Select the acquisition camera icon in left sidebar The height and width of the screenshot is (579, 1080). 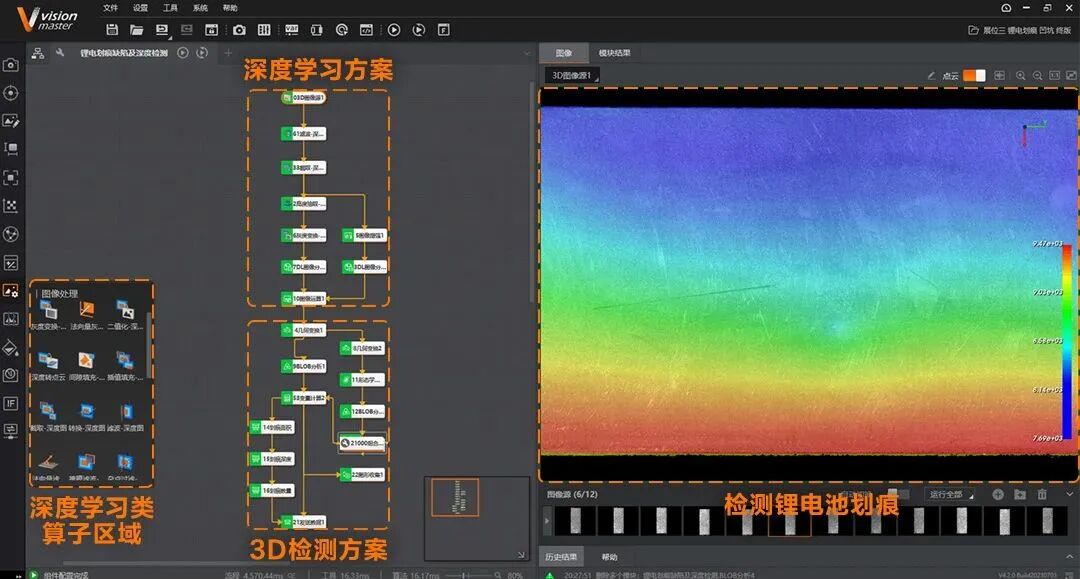tap(10, 65)
